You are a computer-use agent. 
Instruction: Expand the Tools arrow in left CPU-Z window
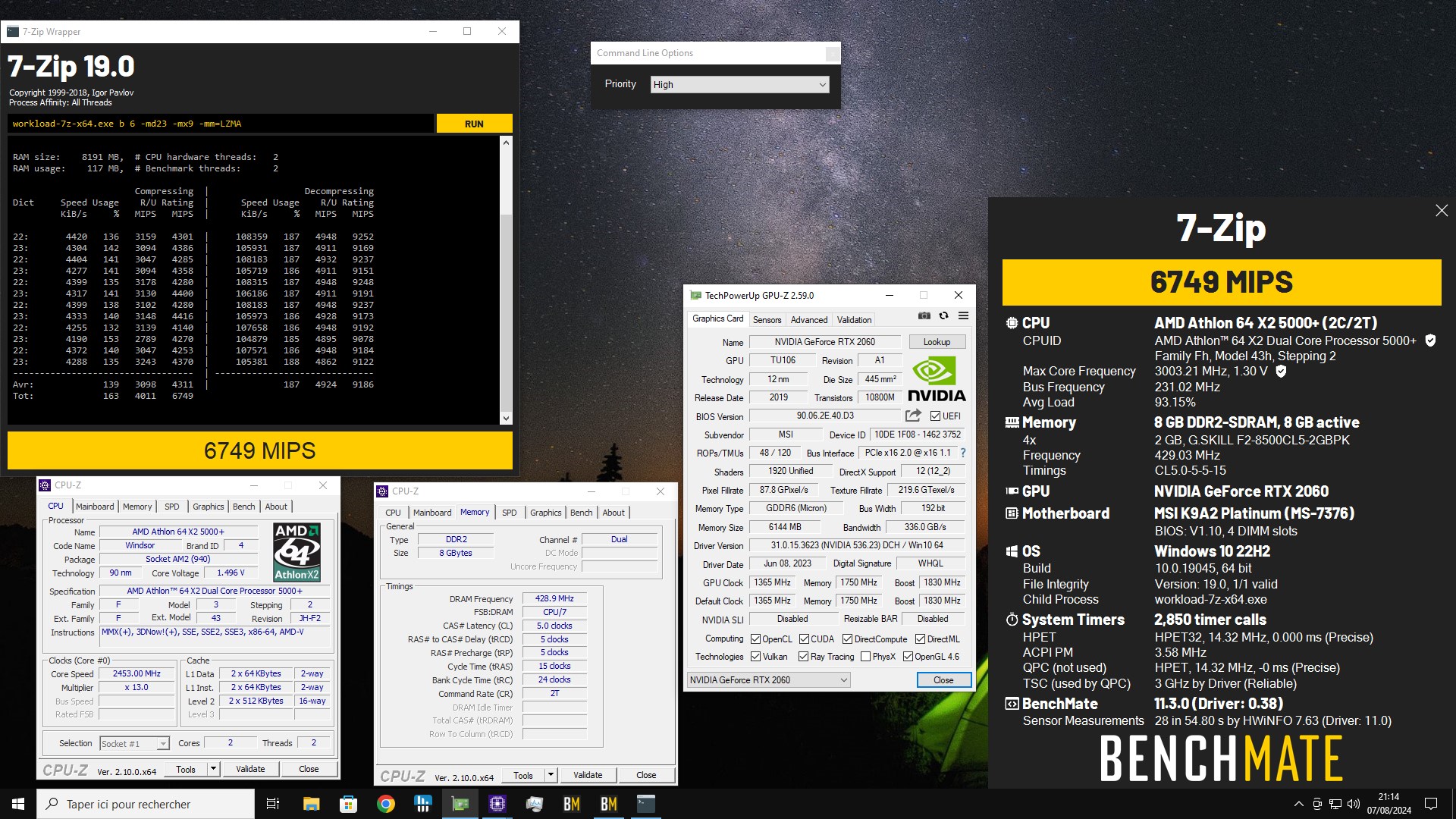click(213, 769)
